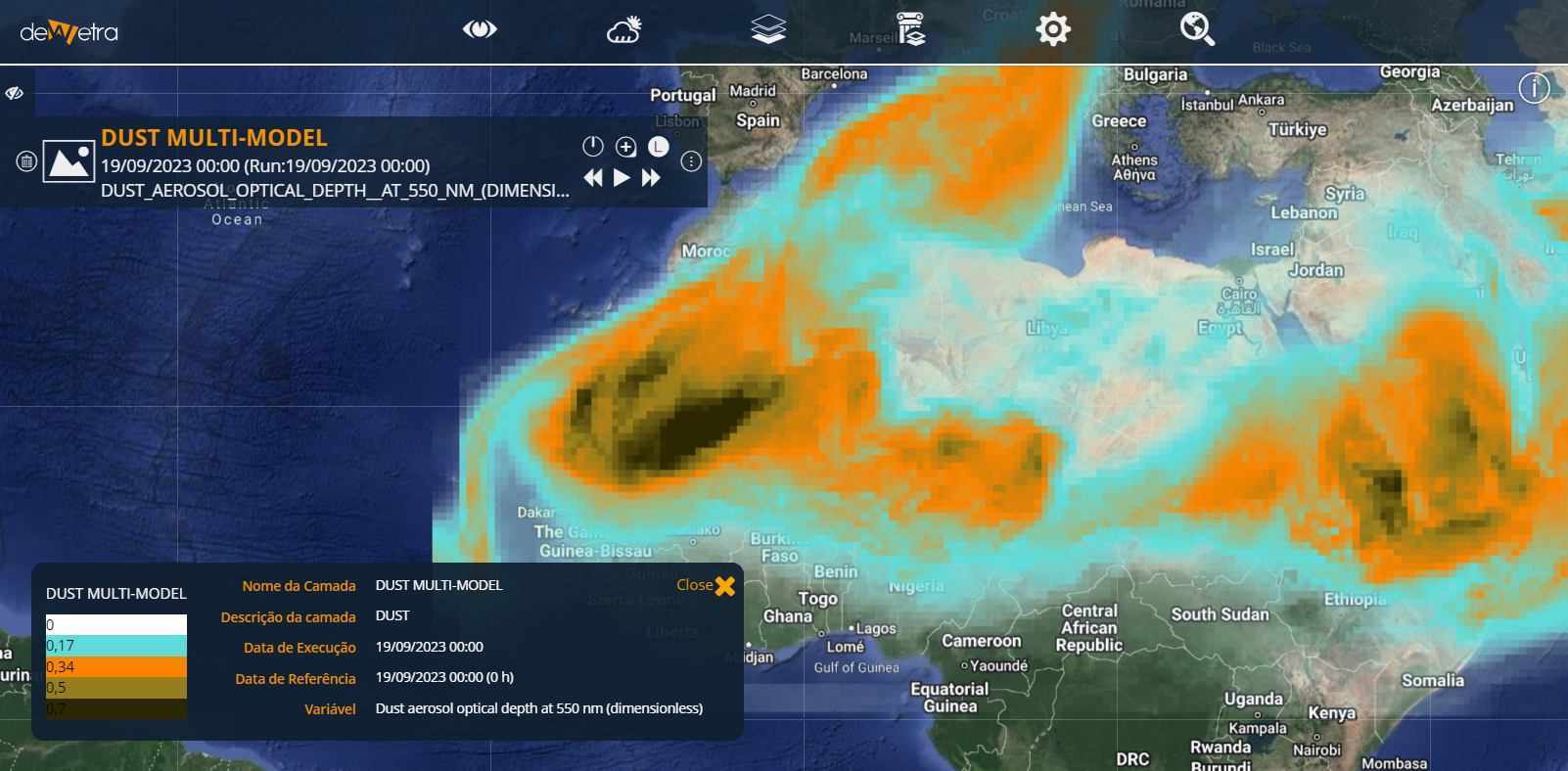Viewport: 1568px width, 771px height.
Task: Open the observations eye icon in top toolbar
Action: [480, 29]
